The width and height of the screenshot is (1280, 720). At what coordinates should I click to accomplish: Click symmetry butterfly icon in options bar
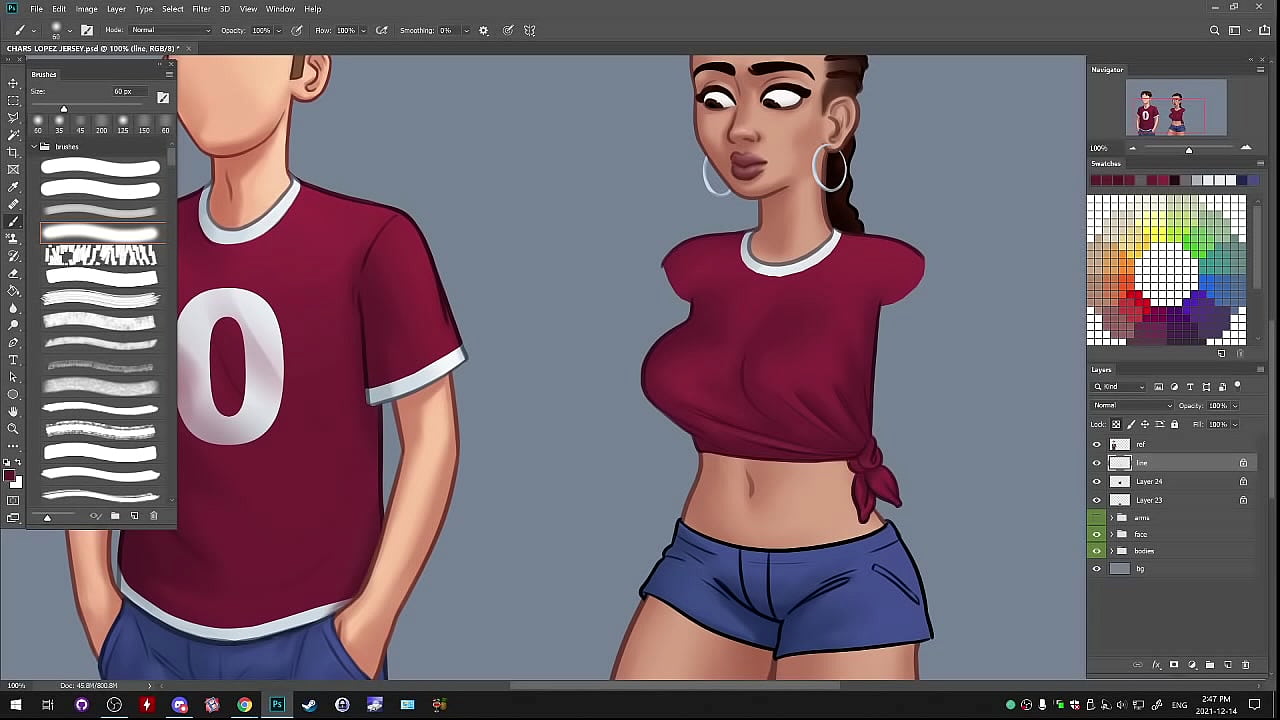click(x=530, y=30)
